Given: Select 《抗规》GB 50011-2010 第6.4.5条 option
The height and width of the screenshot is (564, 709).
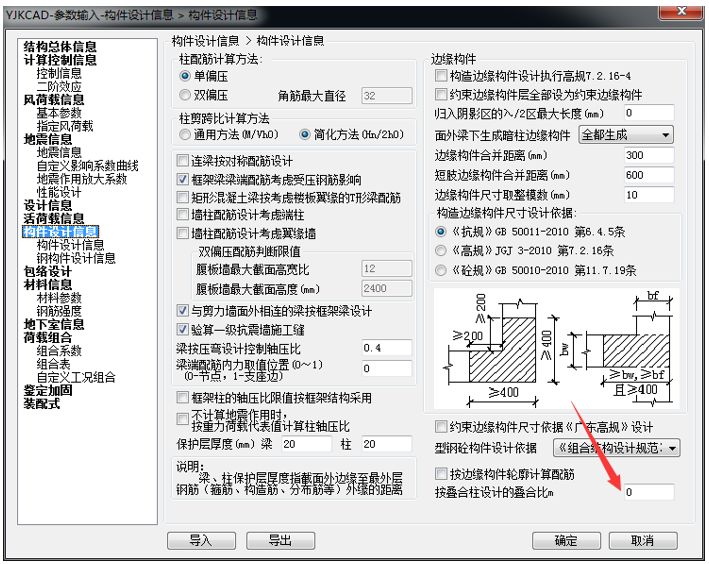Looking at the screenshot, I should coord(440,232).
